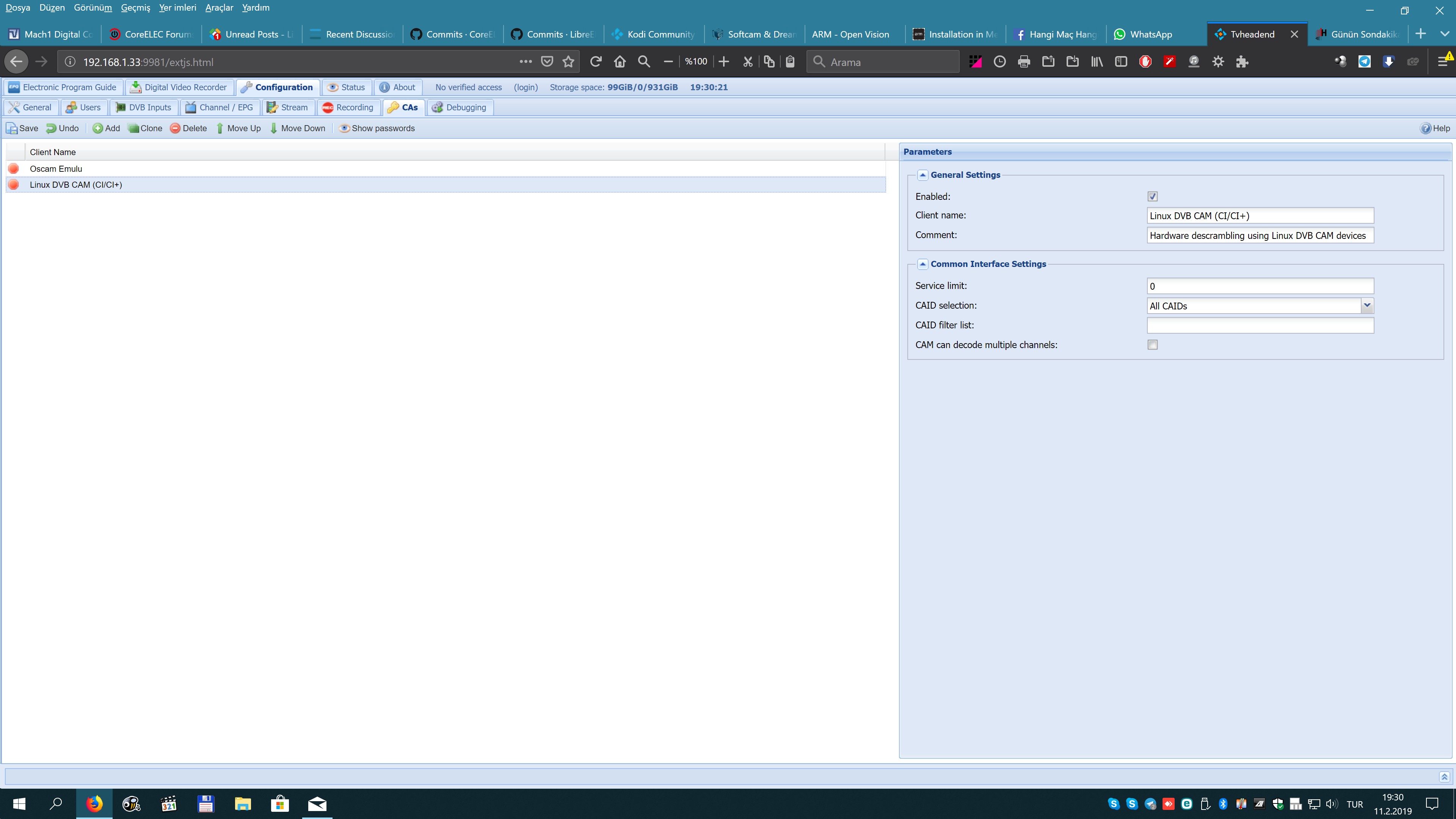Viewport: 1456px width, 819px height.
Task: Open the Help icon at top right
Action: point(1426,128)
